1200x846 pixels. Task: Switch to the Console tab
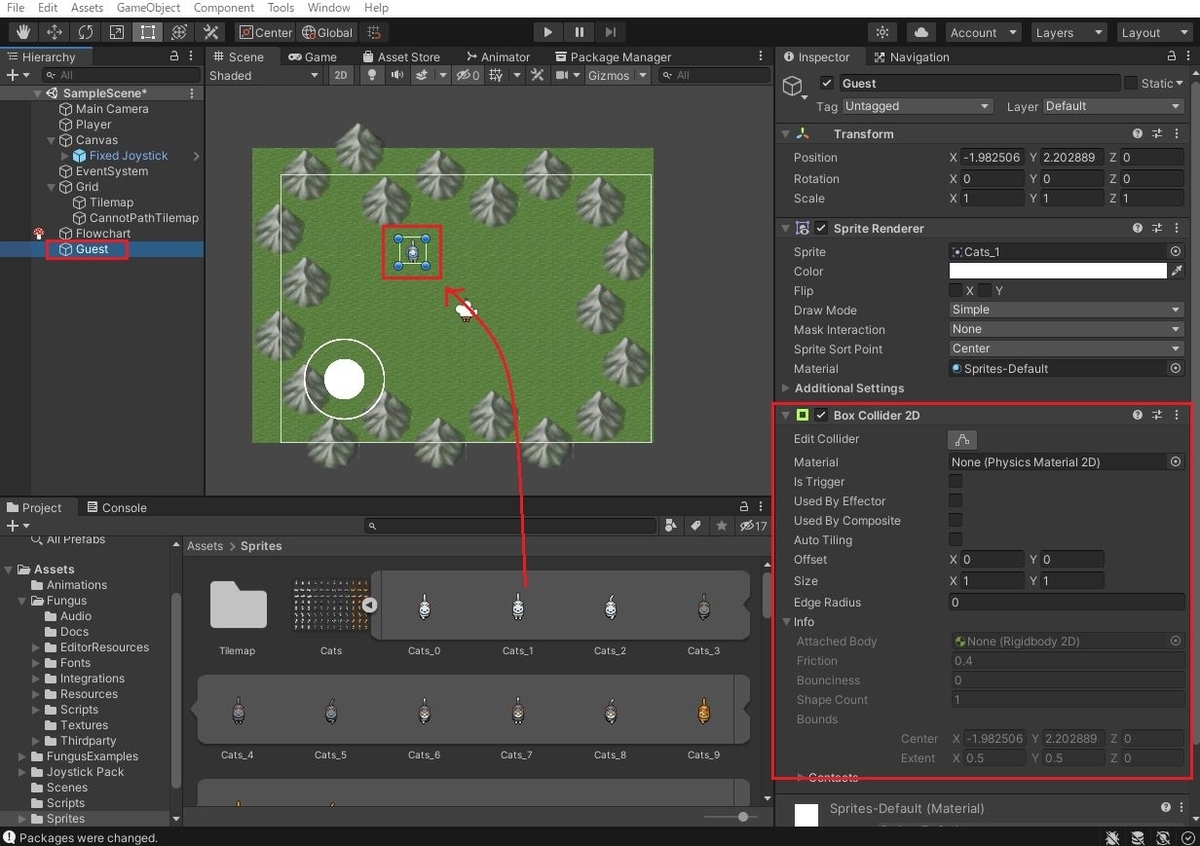pyautogui.click(x=116, y=507)
